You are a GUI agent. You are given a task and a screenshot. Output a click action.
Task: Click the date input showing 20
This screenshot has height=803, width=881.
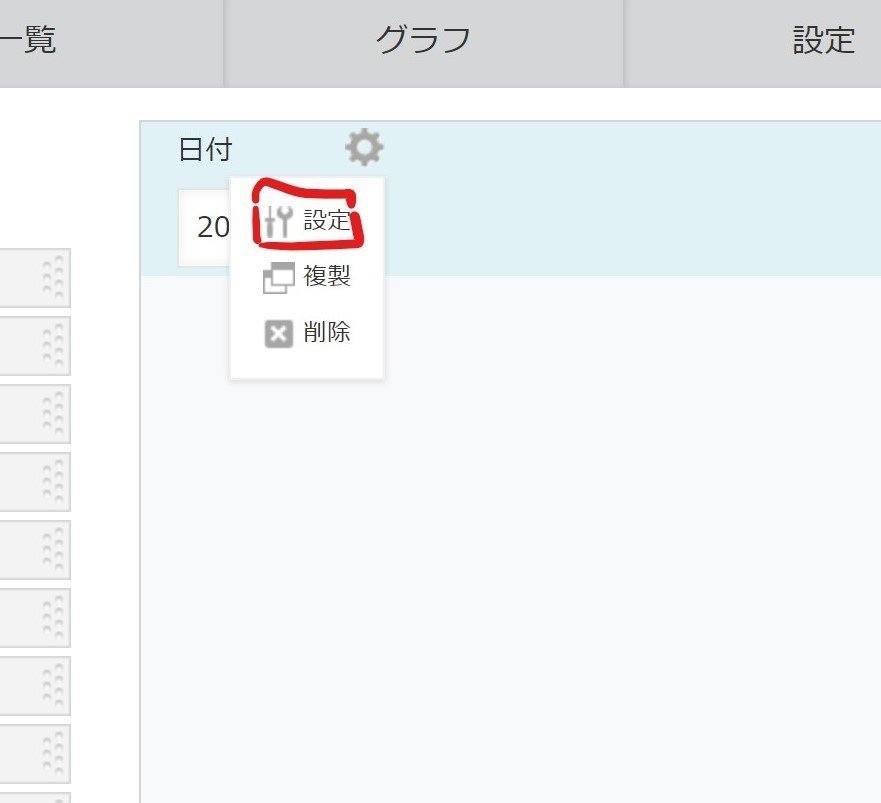[205, 228]
